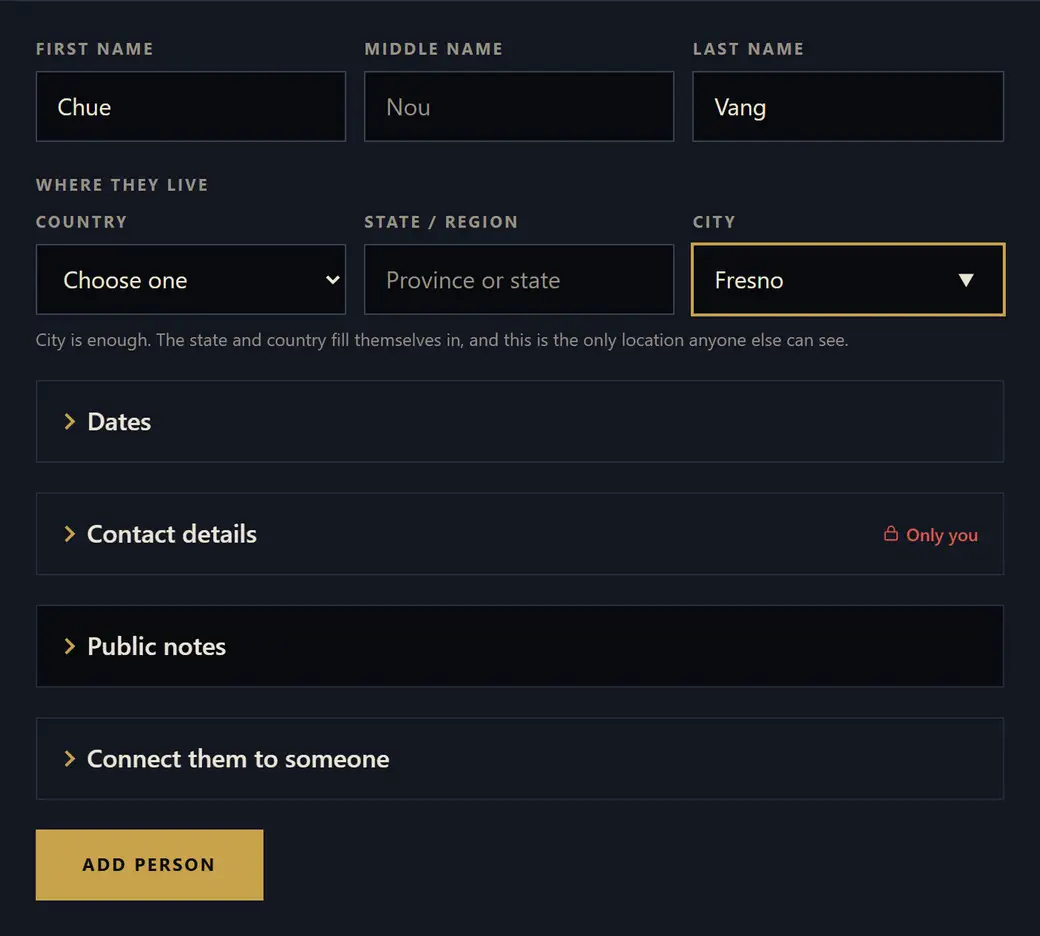Click the chevron beside Connect them to someone
Screen dimensions: 1040x936
70,759
